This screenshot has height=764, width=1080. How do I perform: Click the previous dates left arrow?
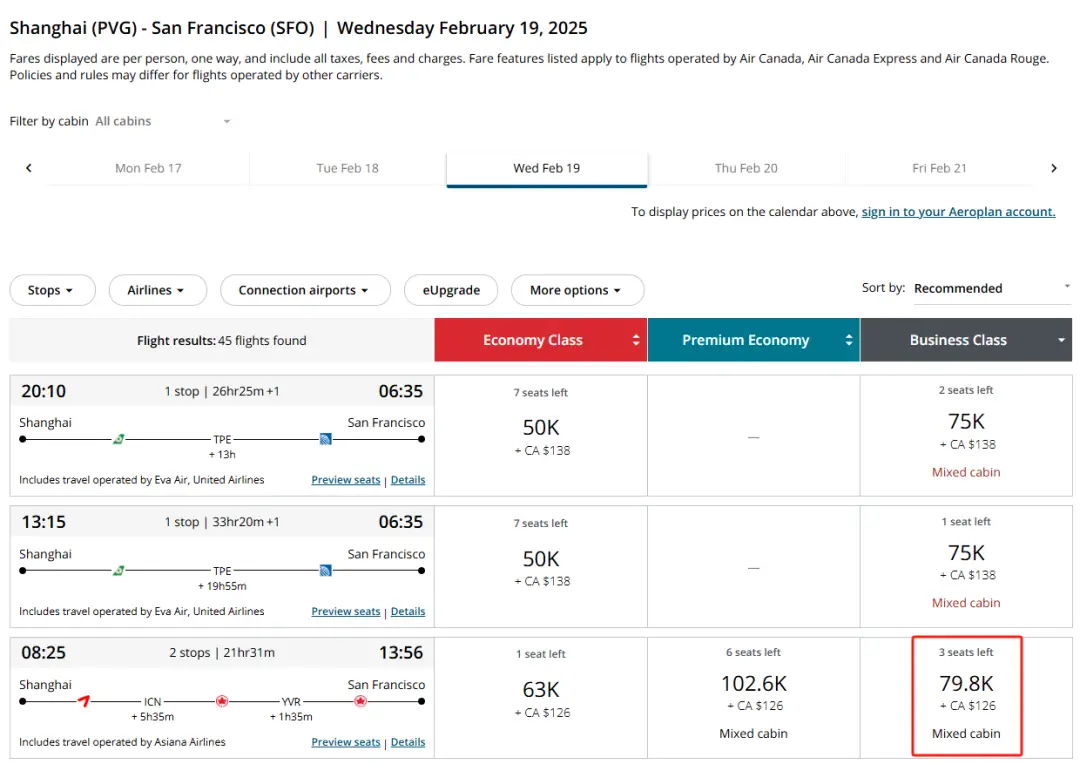[x=29, y=168]
